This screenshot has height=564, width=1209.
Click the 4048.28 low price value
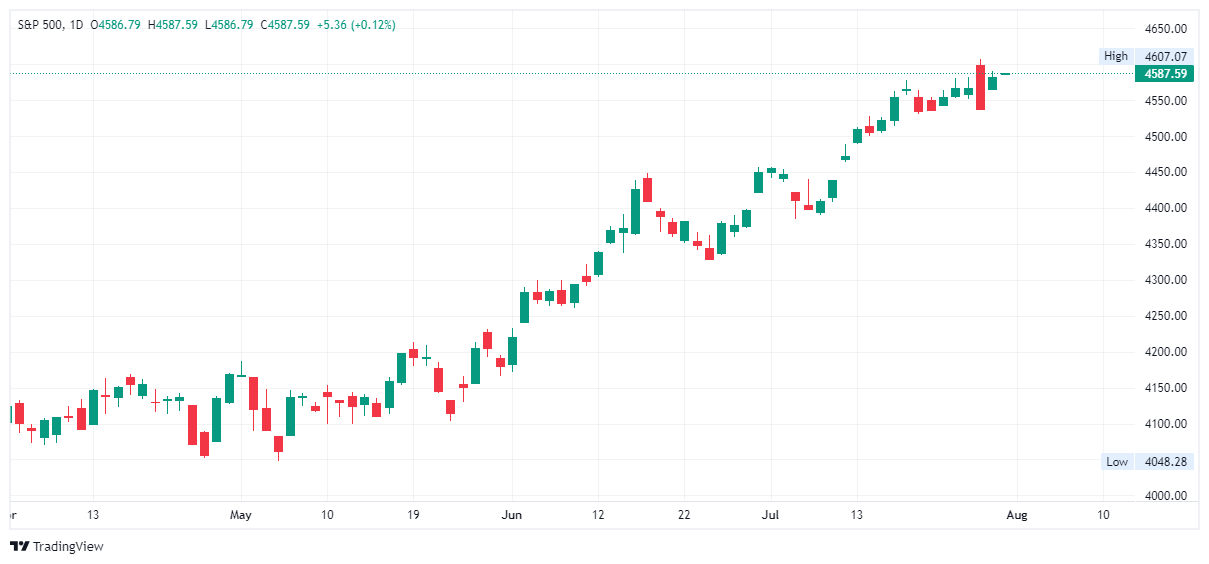tap(1166, 462)
